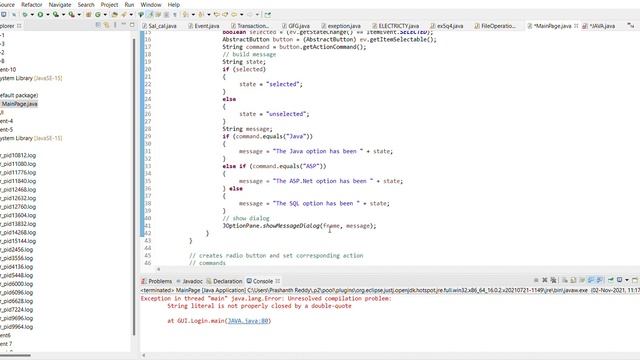Switch to the *JAVA.java editor tab

coord(599,26)
